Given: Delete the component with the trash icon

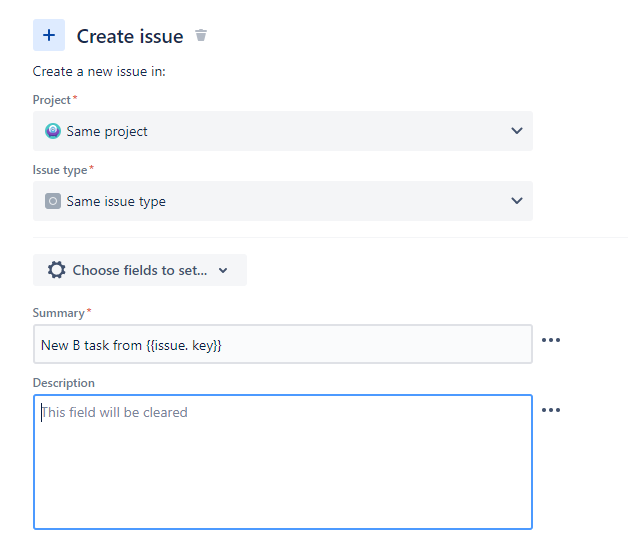Looking at the screenshot, I should tap(201, 36).
